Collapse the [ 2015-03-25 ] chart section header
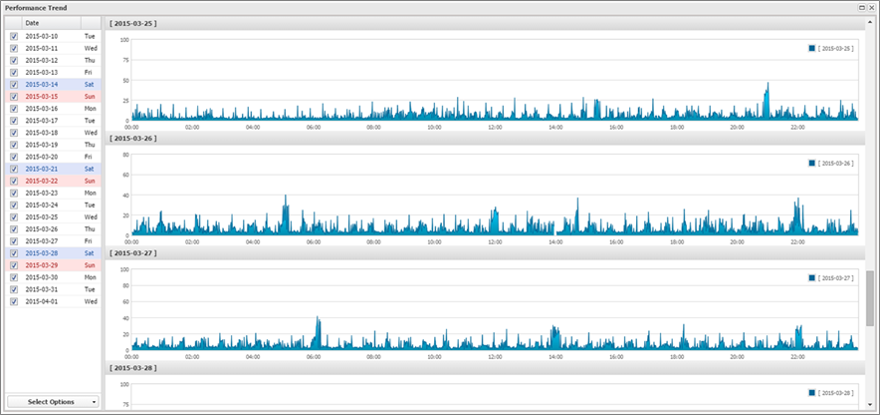This screenshot has width=880, height=415. (486, 23)
